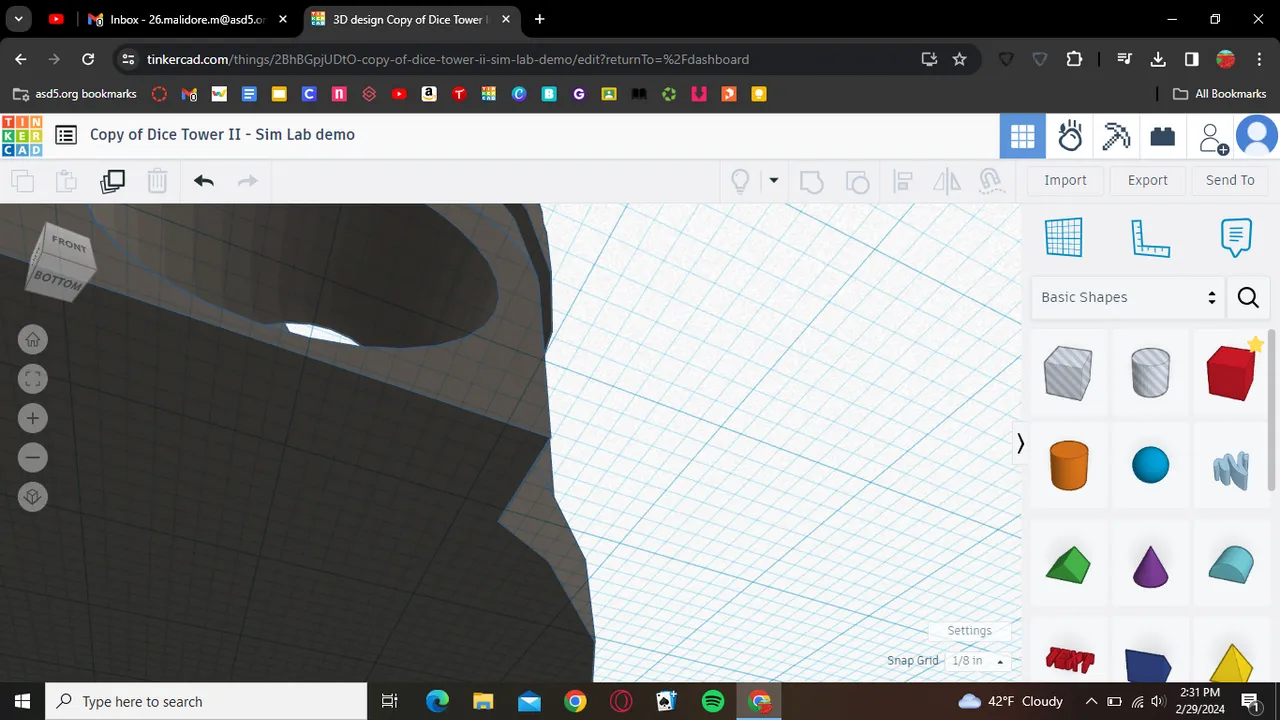Open asd5.org bookmarks folder
Screen dimensions: 1280x720
(x=75, y=94)
